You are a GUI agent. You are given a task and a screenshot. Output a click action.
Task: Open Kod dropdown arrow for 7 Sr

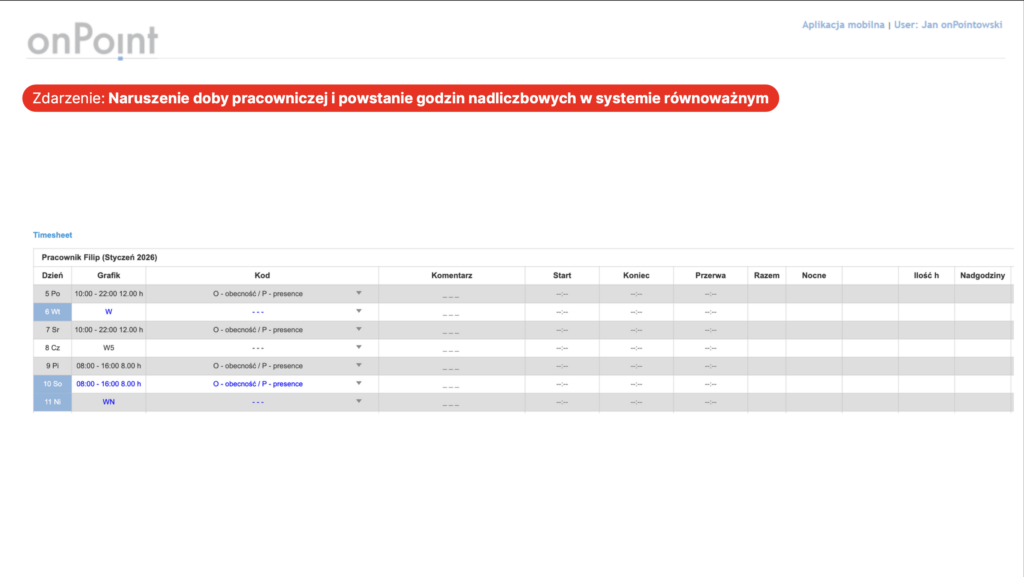[x=359, y=329]
